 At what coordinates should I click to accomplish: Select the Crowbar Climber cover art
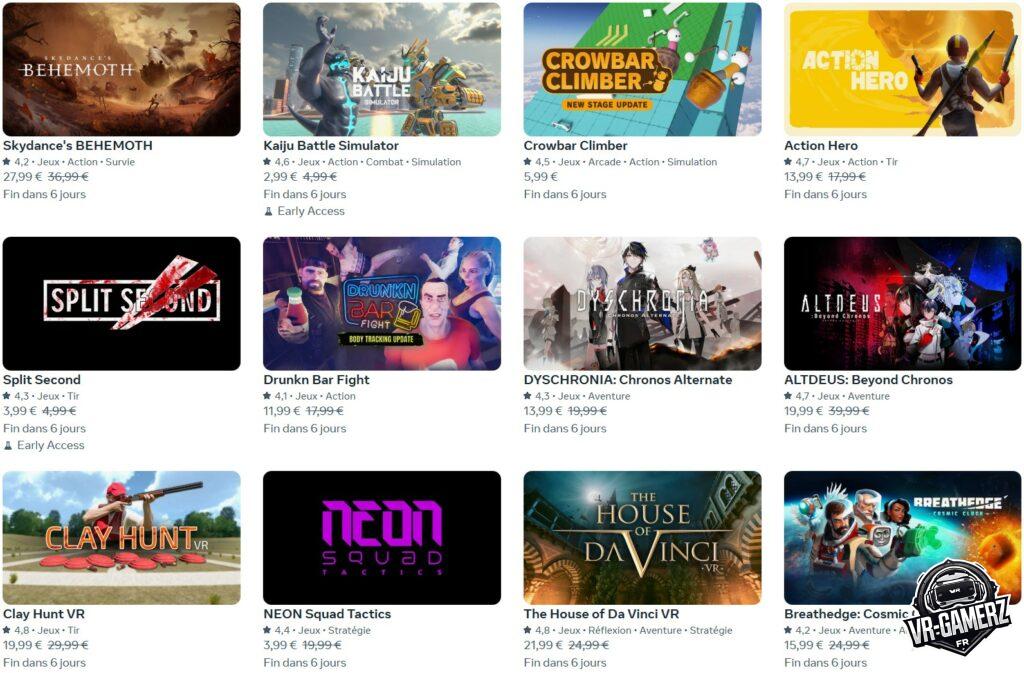coord(643,69)
